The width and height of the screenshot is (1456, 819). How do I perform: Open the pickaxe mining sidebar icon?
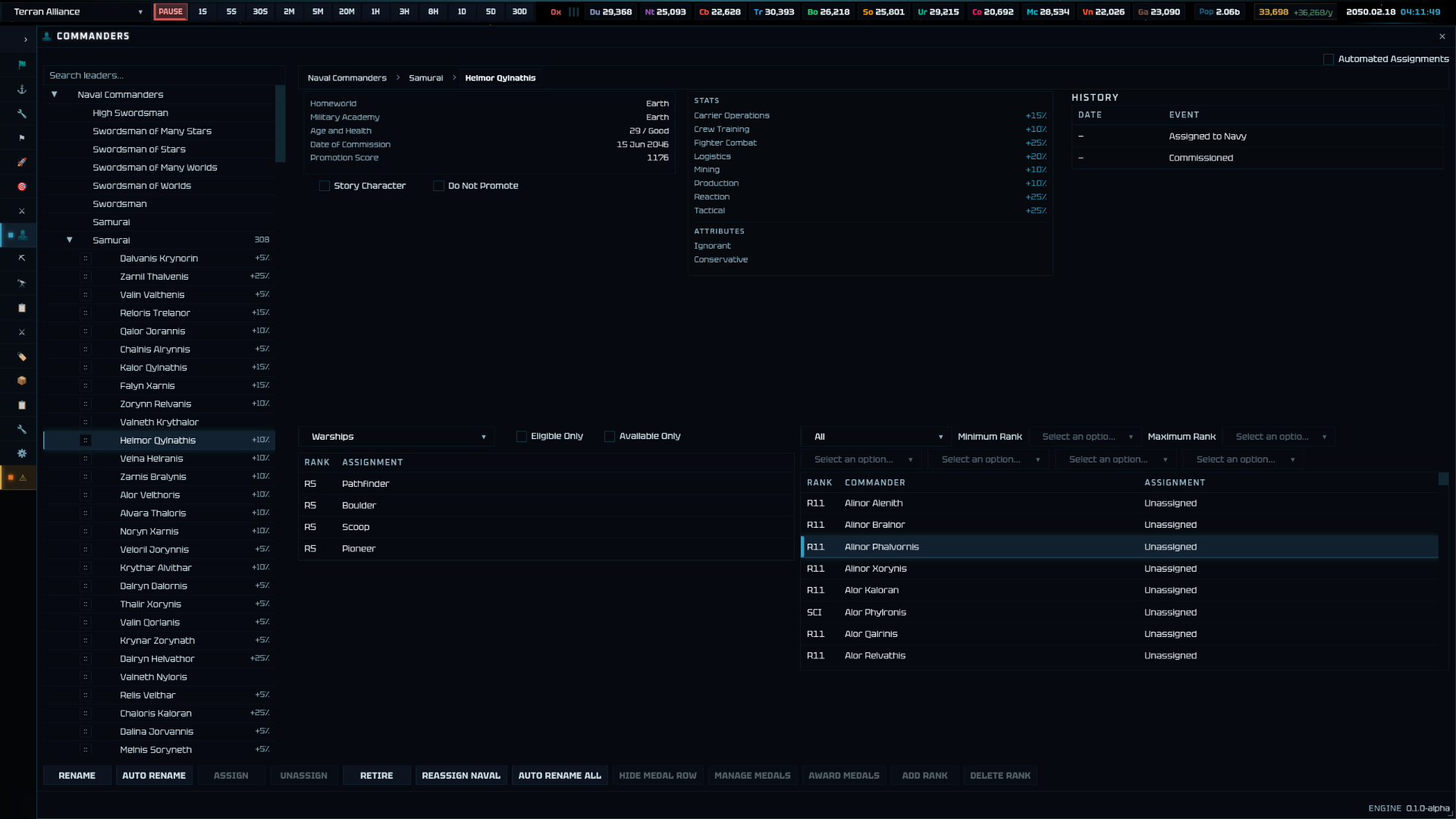[22, 259]
